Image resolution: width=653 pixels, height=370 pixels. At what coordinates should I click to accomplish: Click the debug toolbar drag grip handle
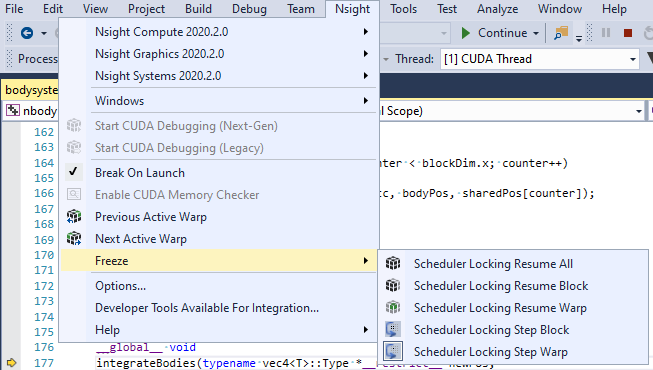[x=589, y=33]
